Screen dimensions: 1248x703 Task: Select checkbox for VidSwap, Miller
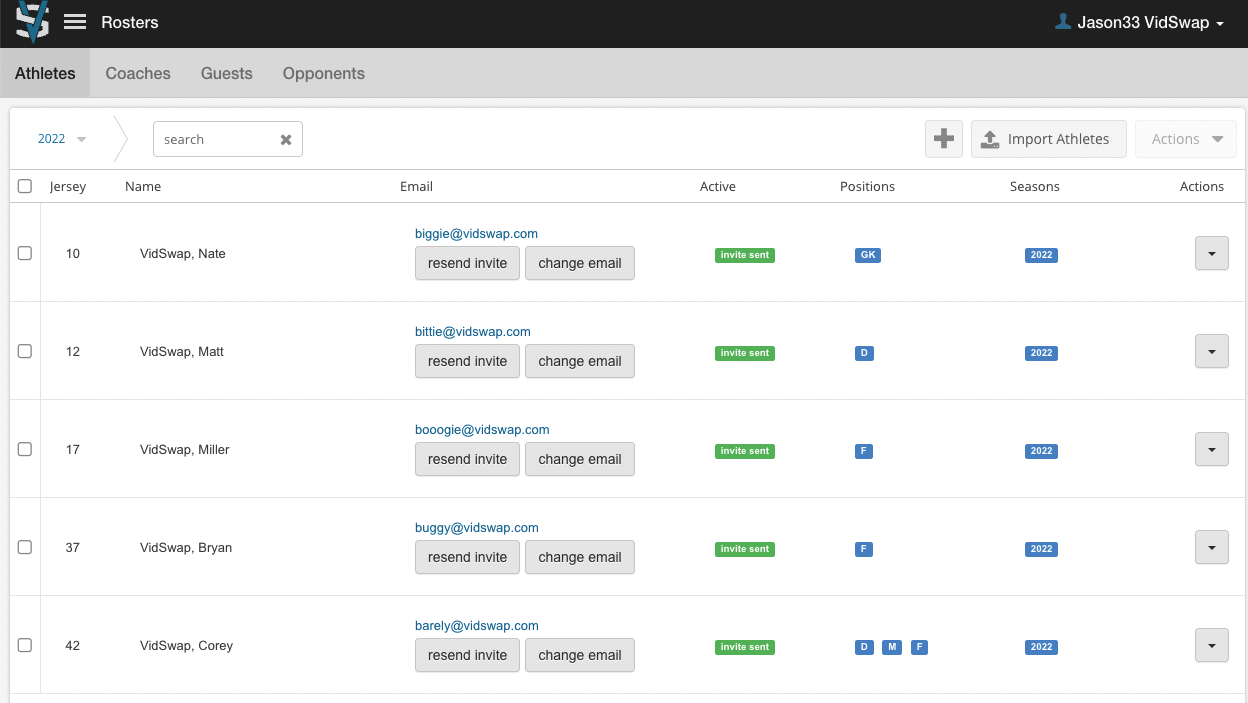(25, 450)
